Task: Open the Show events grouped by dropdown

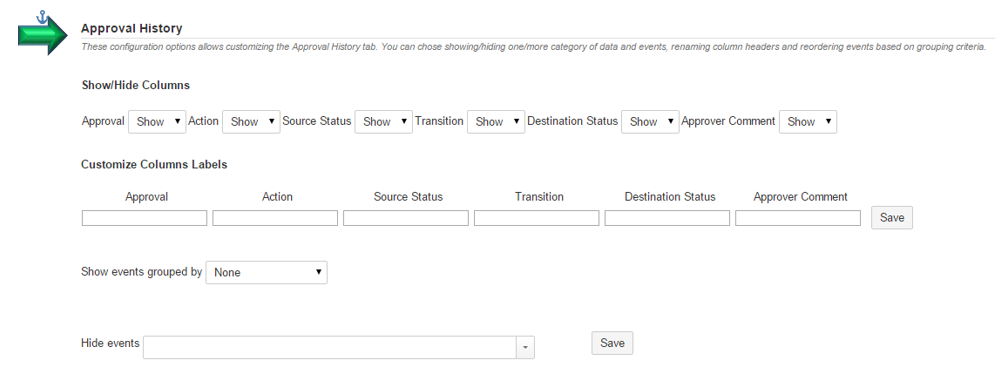Action: (266, 272)
